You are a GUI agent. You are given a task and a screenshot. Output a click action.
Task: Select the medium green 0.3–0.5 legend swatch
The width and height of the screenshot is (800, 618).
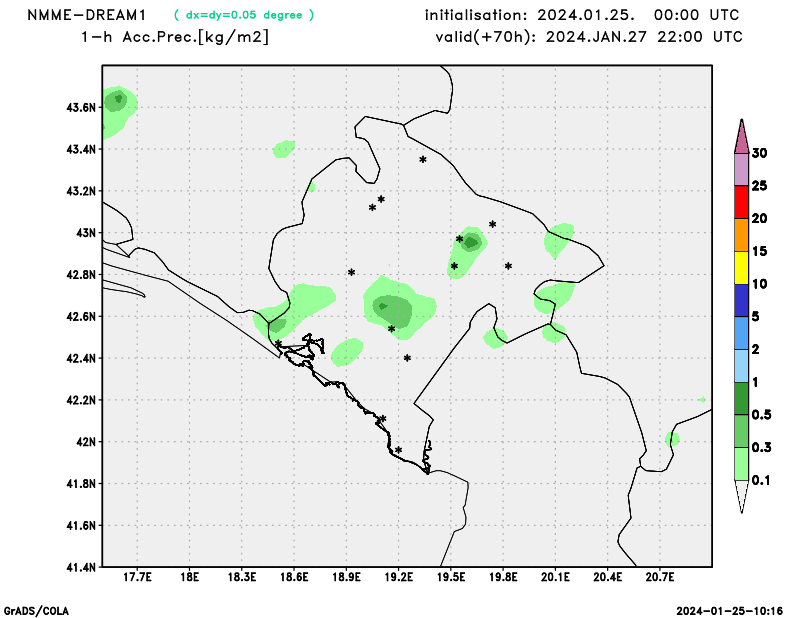pos(741,431)
